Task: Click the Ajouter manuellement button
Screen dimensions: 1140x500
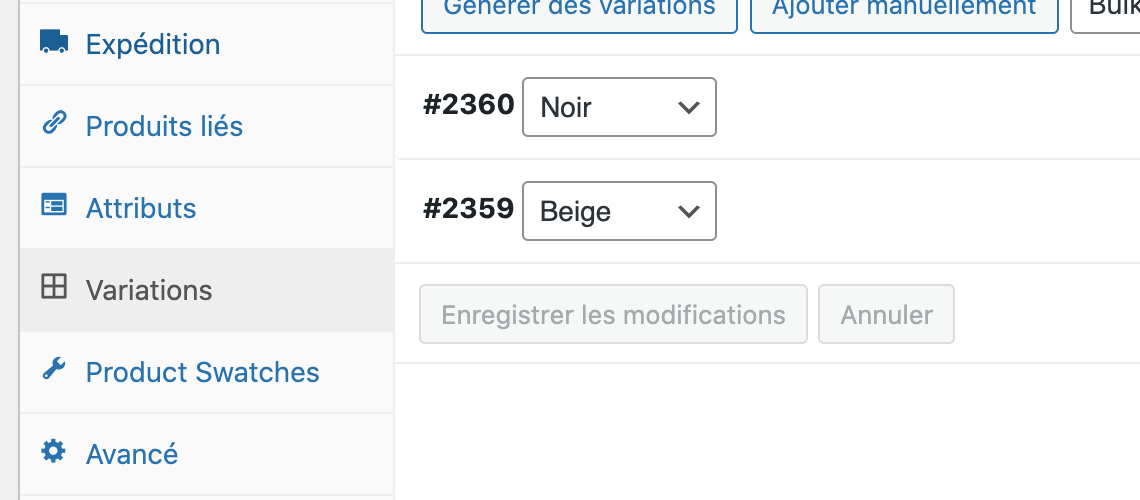Action: pos(904,10)
